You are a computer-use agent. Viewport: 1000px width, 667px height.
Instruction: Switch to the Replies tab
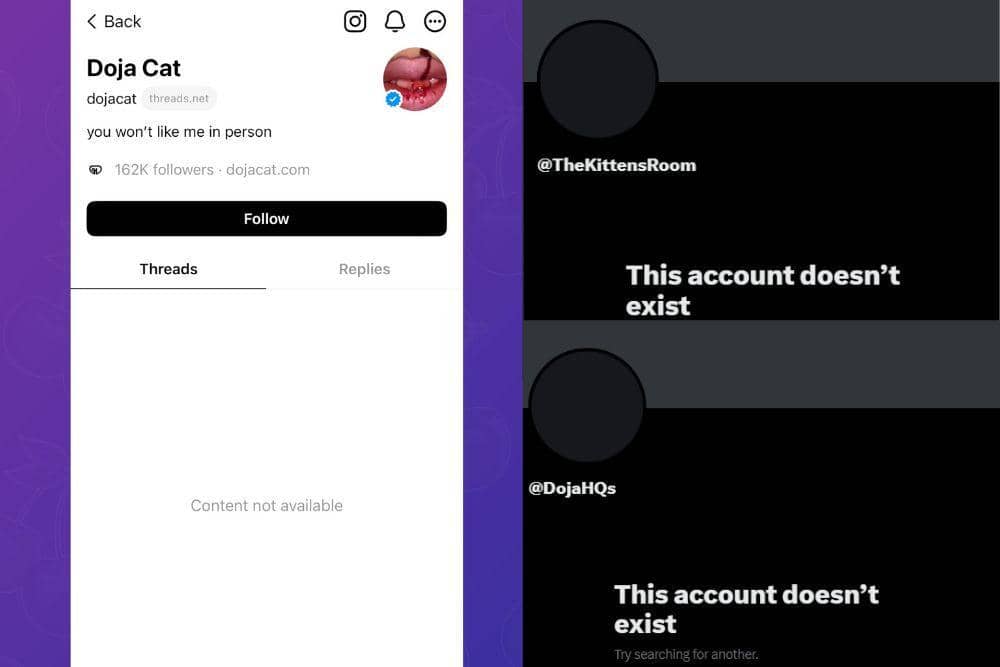click(x=364, y=269)
